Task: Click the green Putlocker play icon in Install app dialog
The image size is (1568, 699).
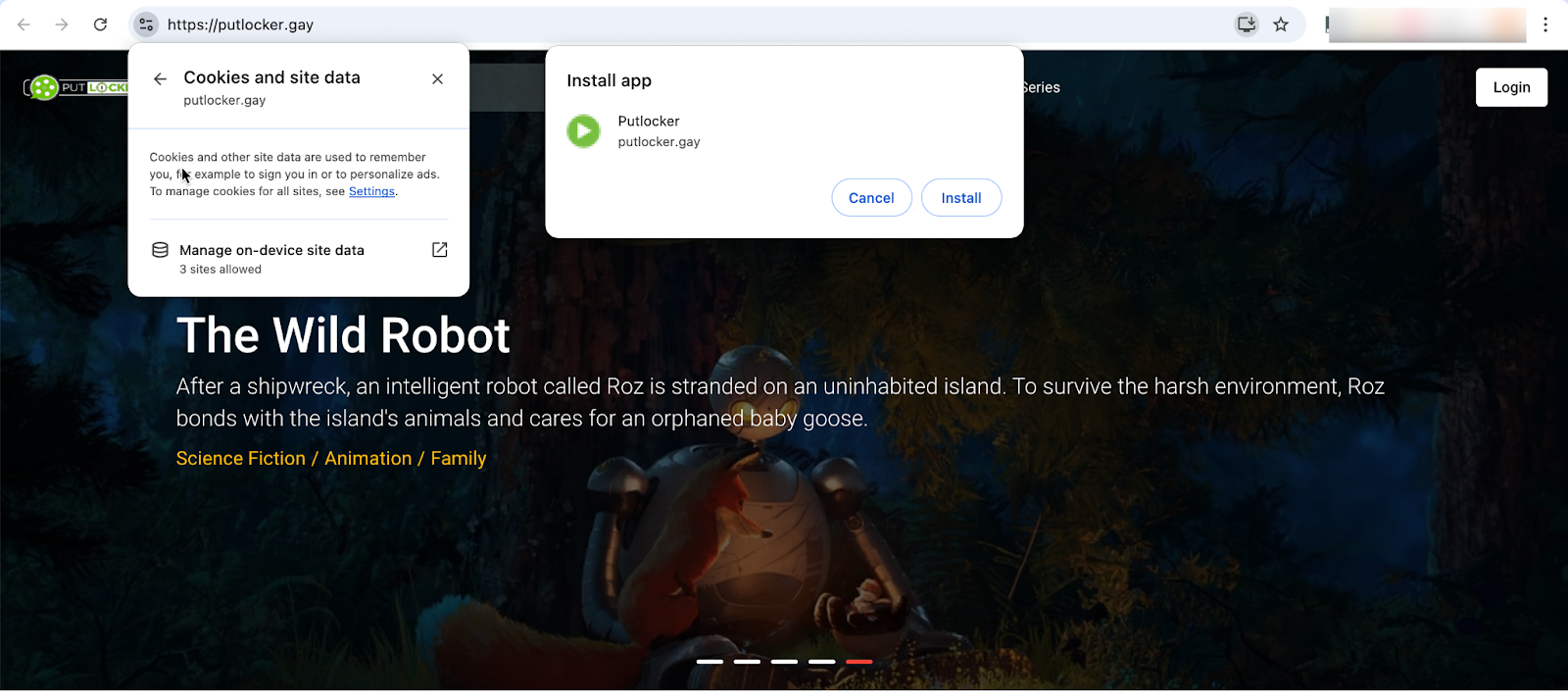Action: pyautogui.click(x=583, y=130)
